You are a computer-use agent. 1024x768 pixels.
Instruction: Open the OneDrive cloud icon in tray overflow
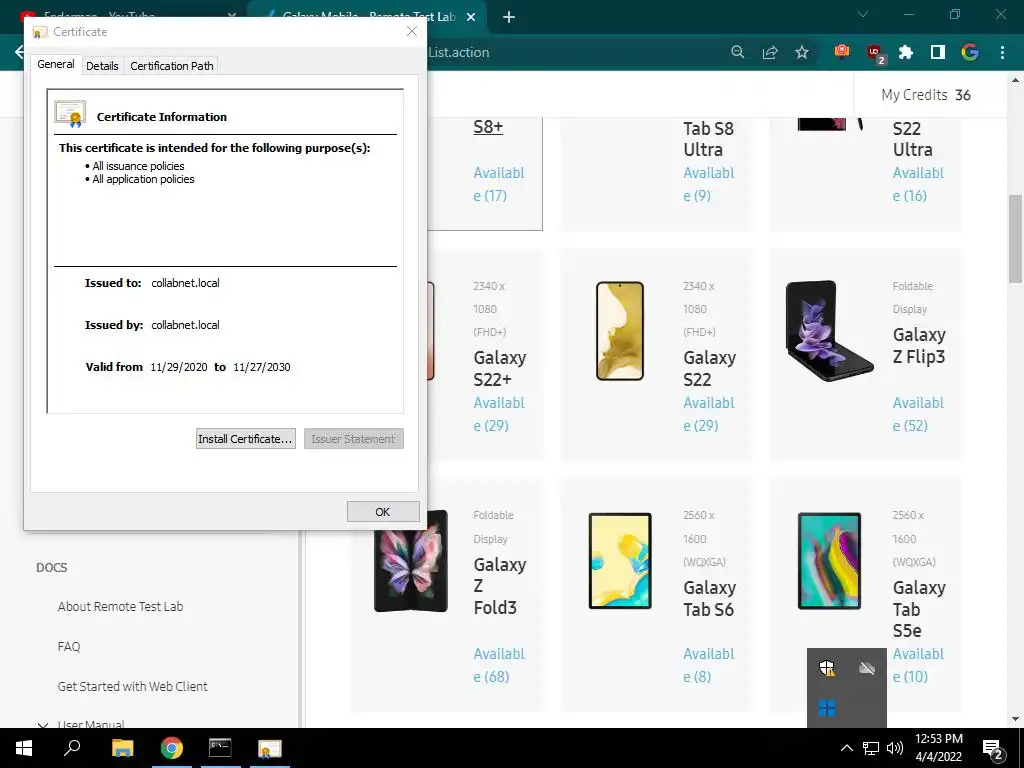[867, 667]
